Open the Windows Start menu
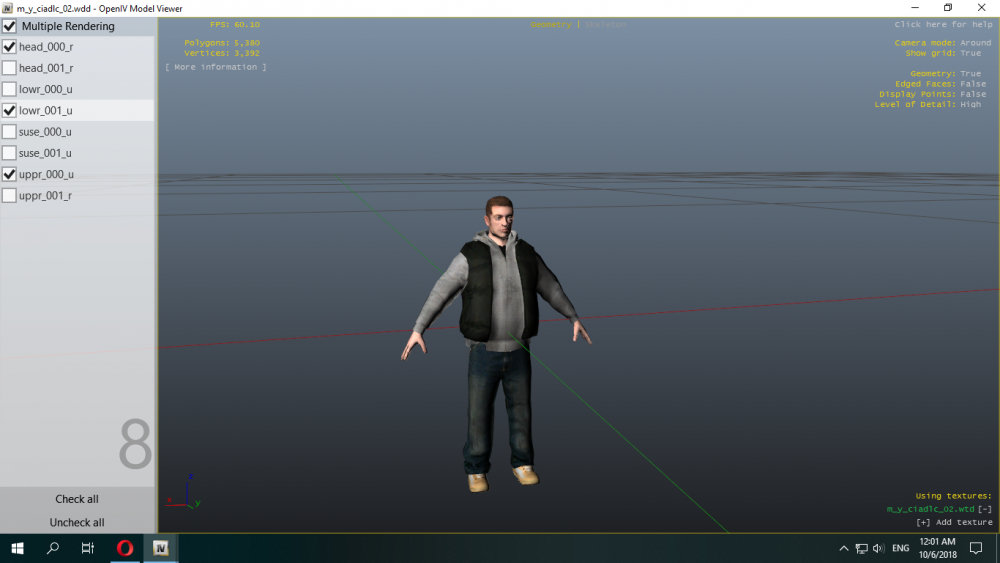 [17, 548]
